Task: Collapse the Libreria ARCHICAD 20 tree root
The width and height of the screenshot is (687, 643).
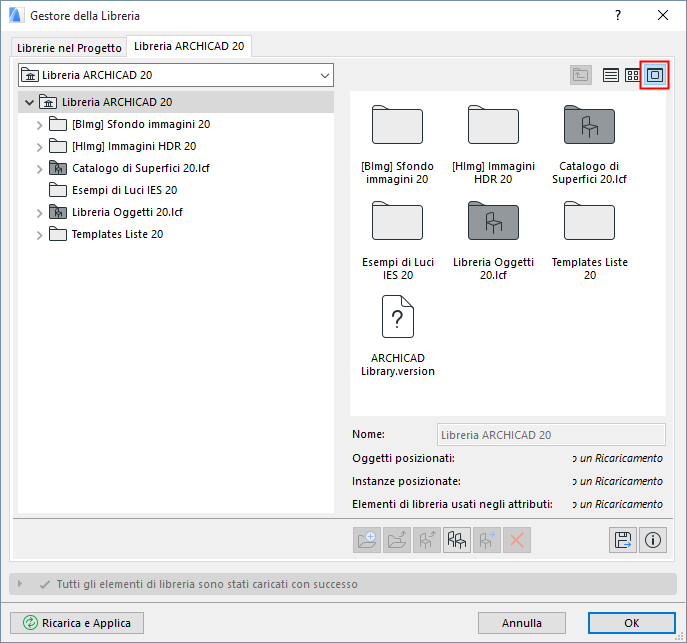Action: pos(29,102)
